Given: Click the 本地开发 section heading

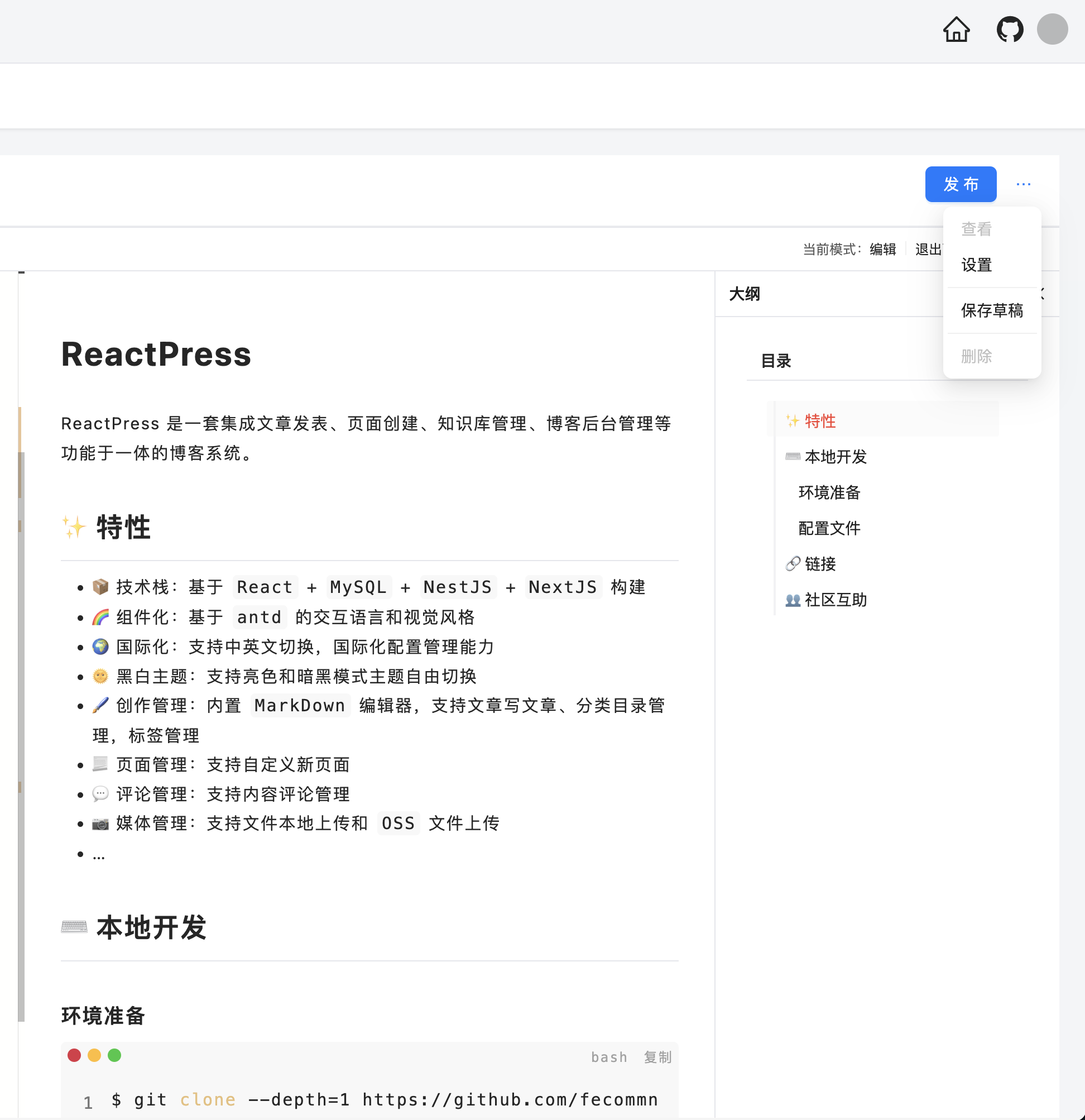Looking at the screenshot, I should (x=134, y=927).
